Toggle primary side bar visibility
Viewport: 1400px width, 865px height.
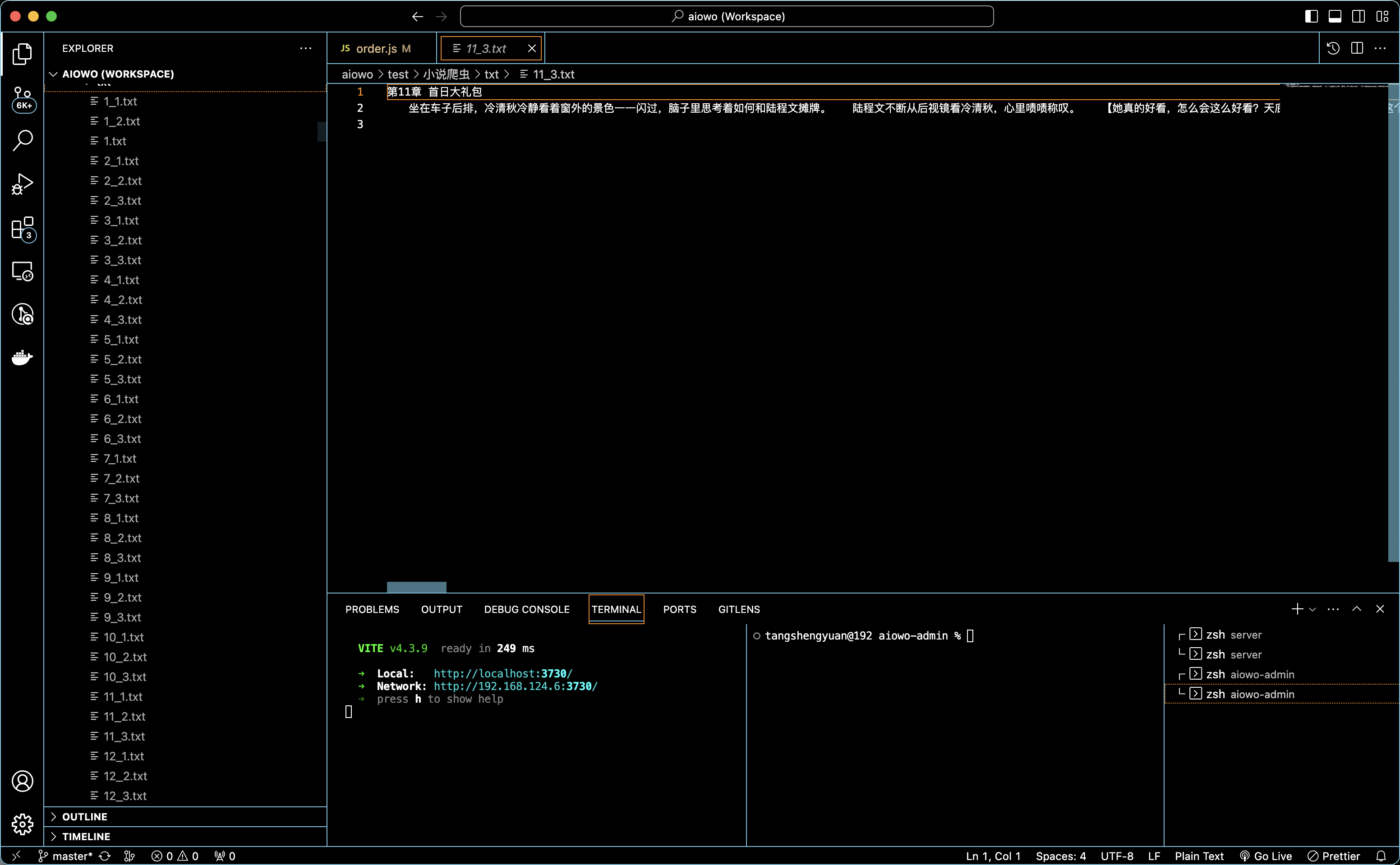pyautogui.click(x=1311, y=17)
